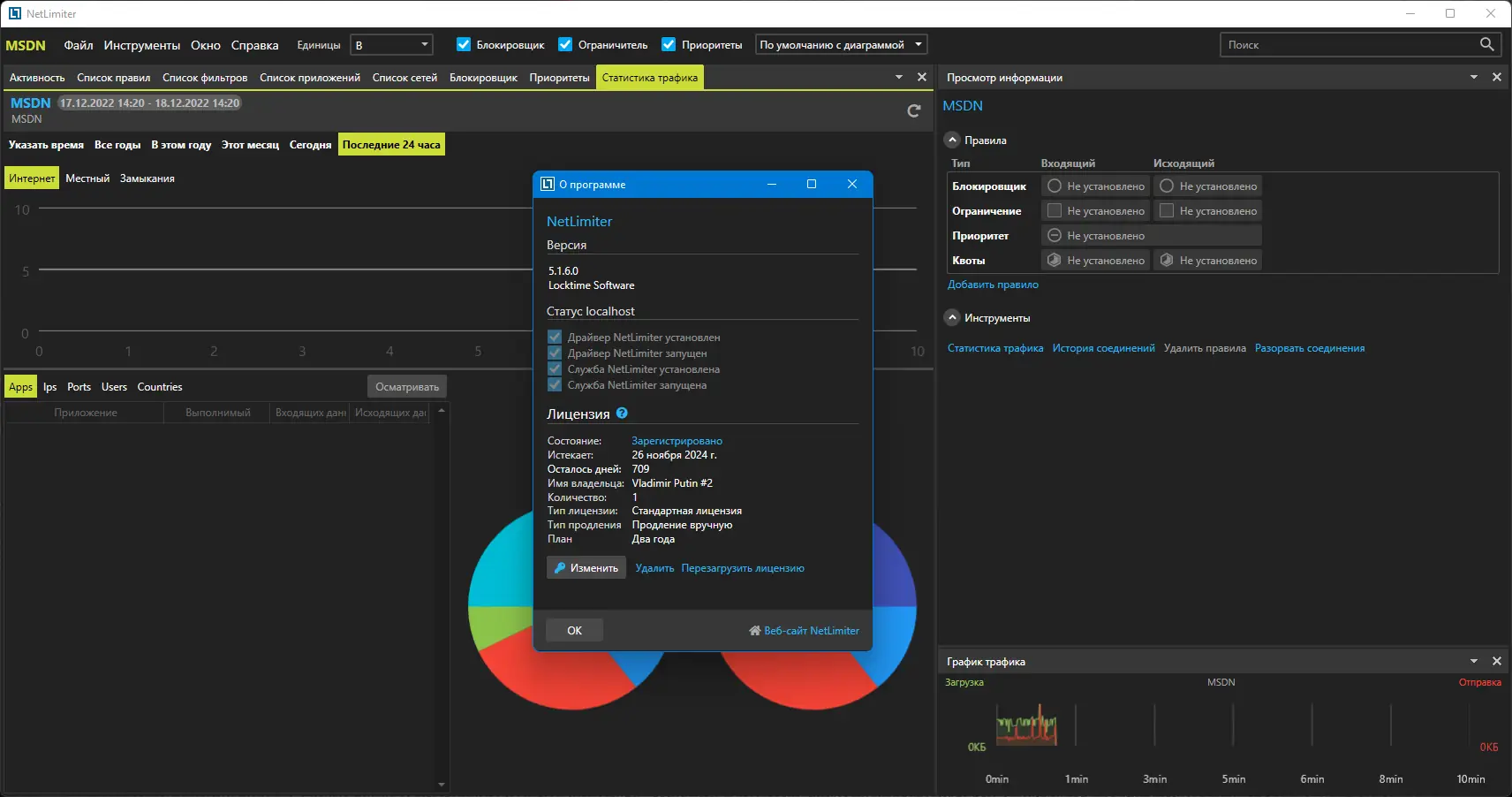Open the Справка menu
Image resolution: width=1512 pixels, height=797 pixels.
pos(255,45)
